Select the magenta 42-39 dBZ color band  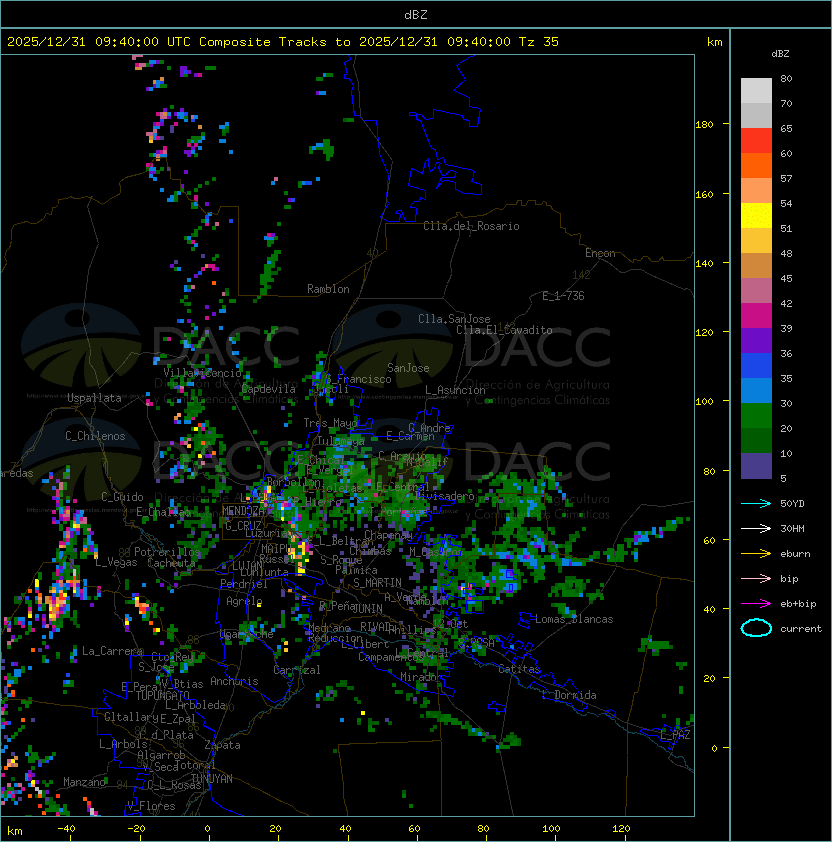point(756,316)
